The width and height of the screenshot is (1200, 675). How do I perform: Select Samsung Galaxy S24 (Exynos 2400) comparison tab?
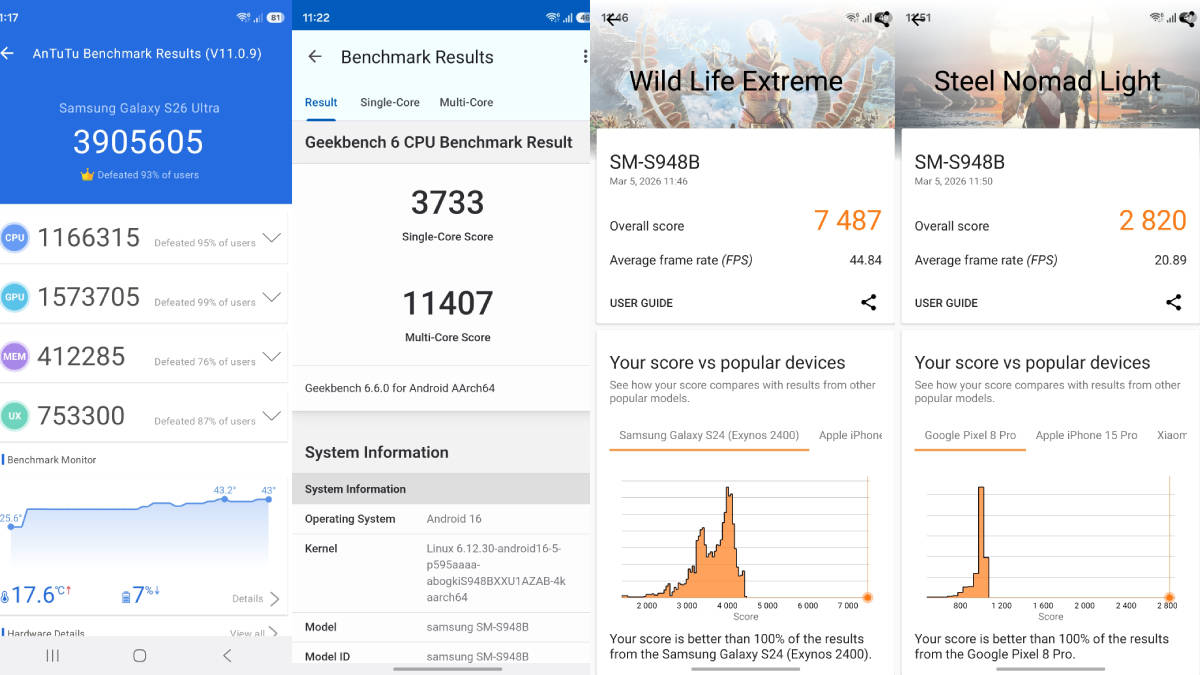coord(709,435)
